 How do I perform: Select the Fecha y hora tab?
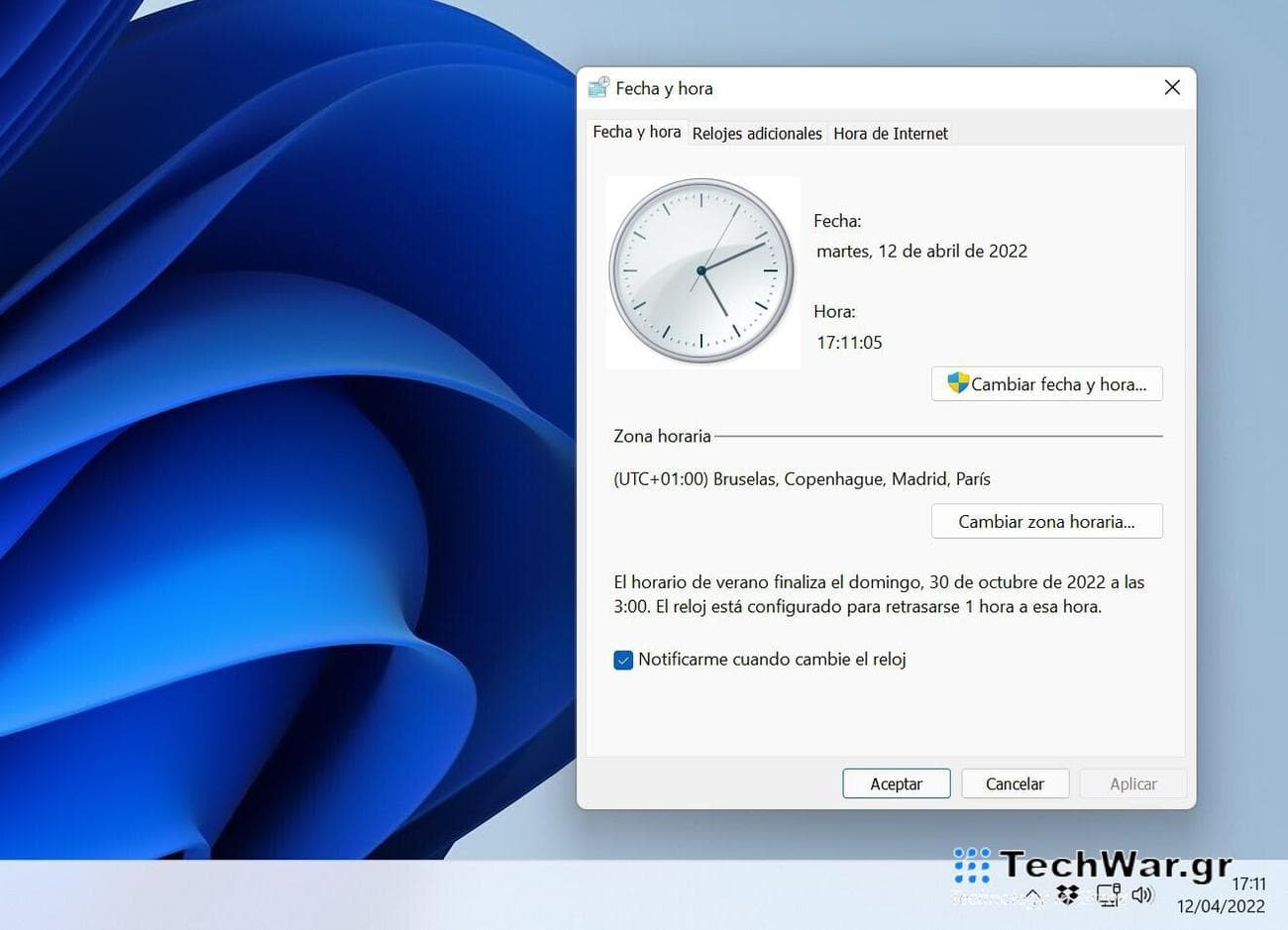(x=636, y=131)
